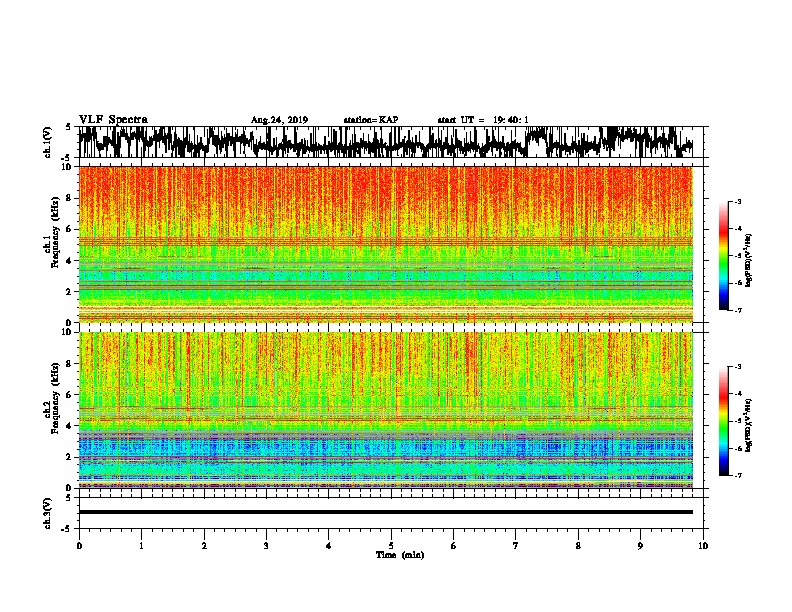Click the "8" kHz tick on ch.1 frequency axis
Viewport: 792px width, 612px height.
[70, 198]
